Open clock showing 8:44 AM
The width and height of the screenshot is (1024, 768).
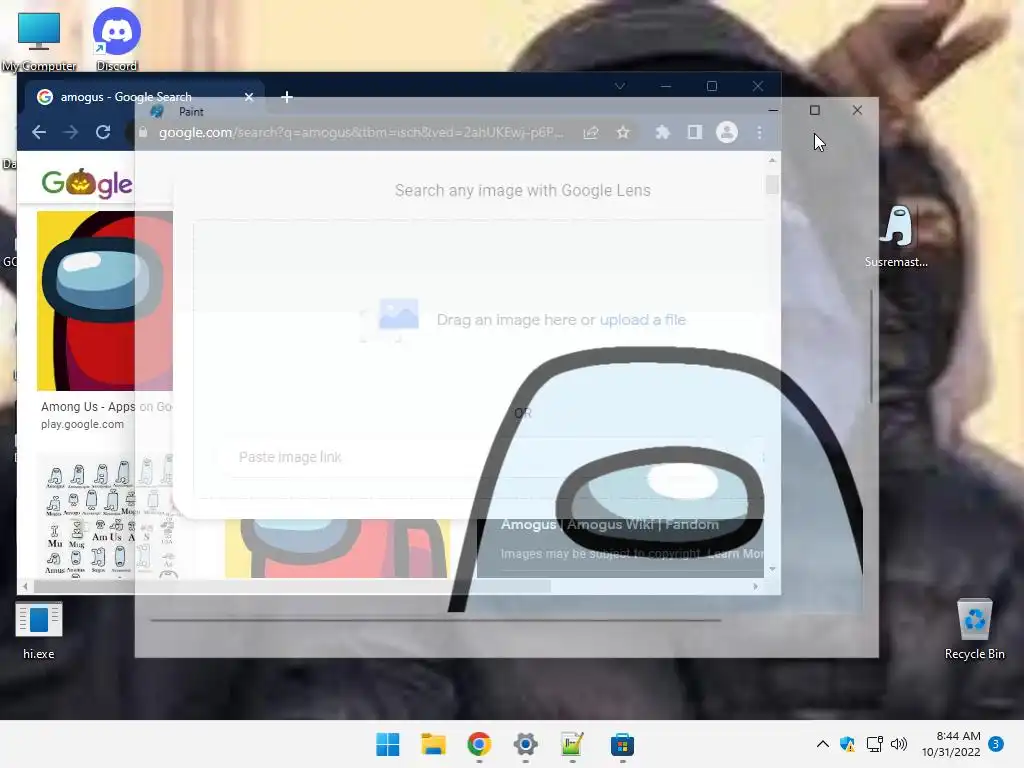[951, 744]
